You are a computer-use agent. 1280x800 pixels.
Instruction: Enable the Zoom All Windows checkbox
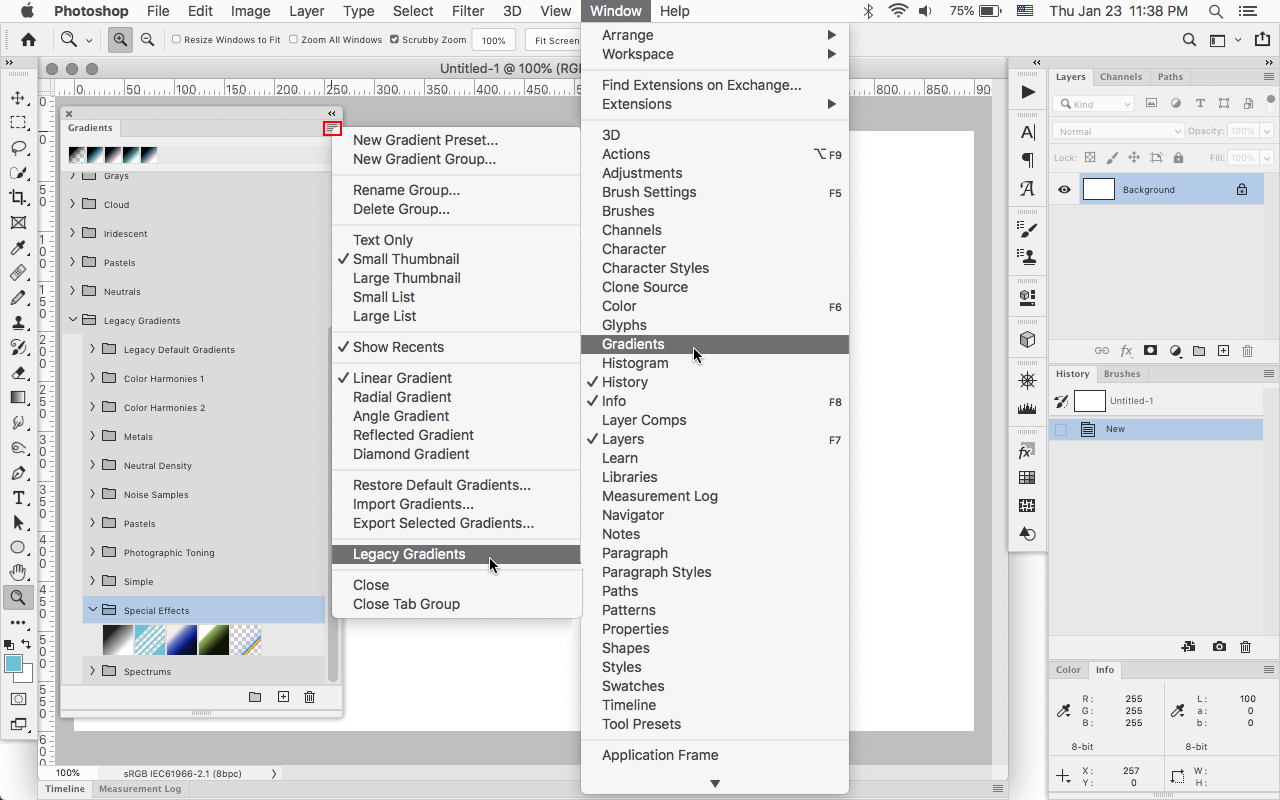point(294,40)
